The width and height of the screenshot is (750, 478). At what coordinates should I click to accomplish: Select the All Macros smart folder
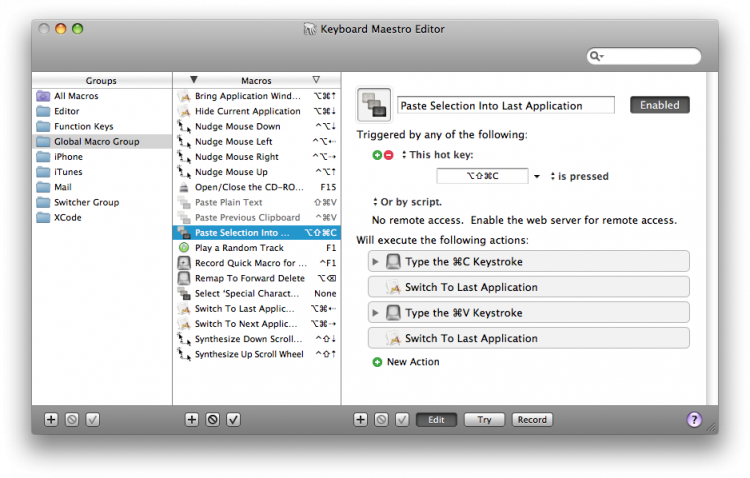(102, 96)
